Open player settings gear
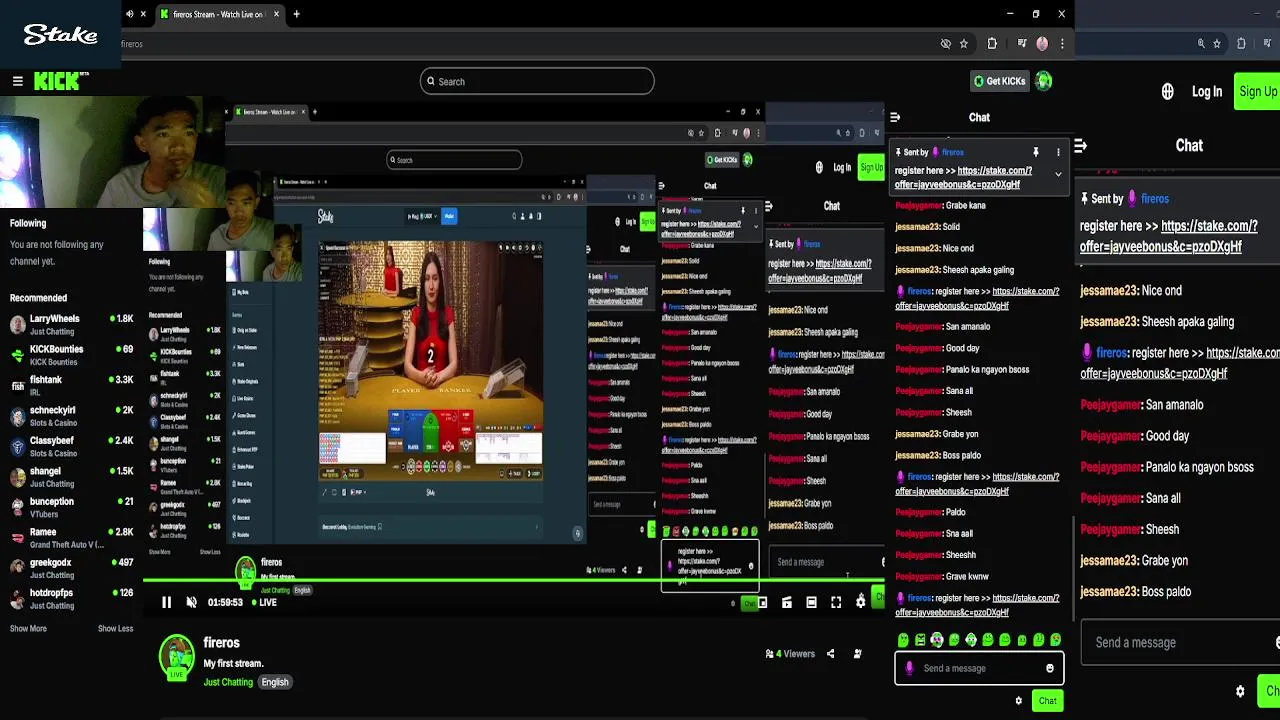This screenshot has height=720, width=1280. pyautogui.click(x=860, y=602)
